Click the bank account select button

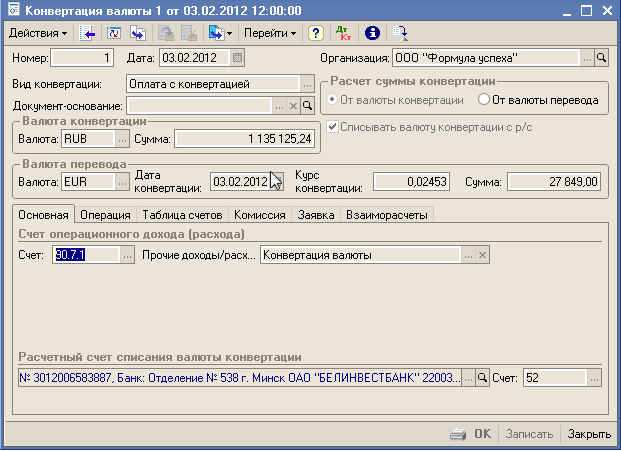click(468, 378)
